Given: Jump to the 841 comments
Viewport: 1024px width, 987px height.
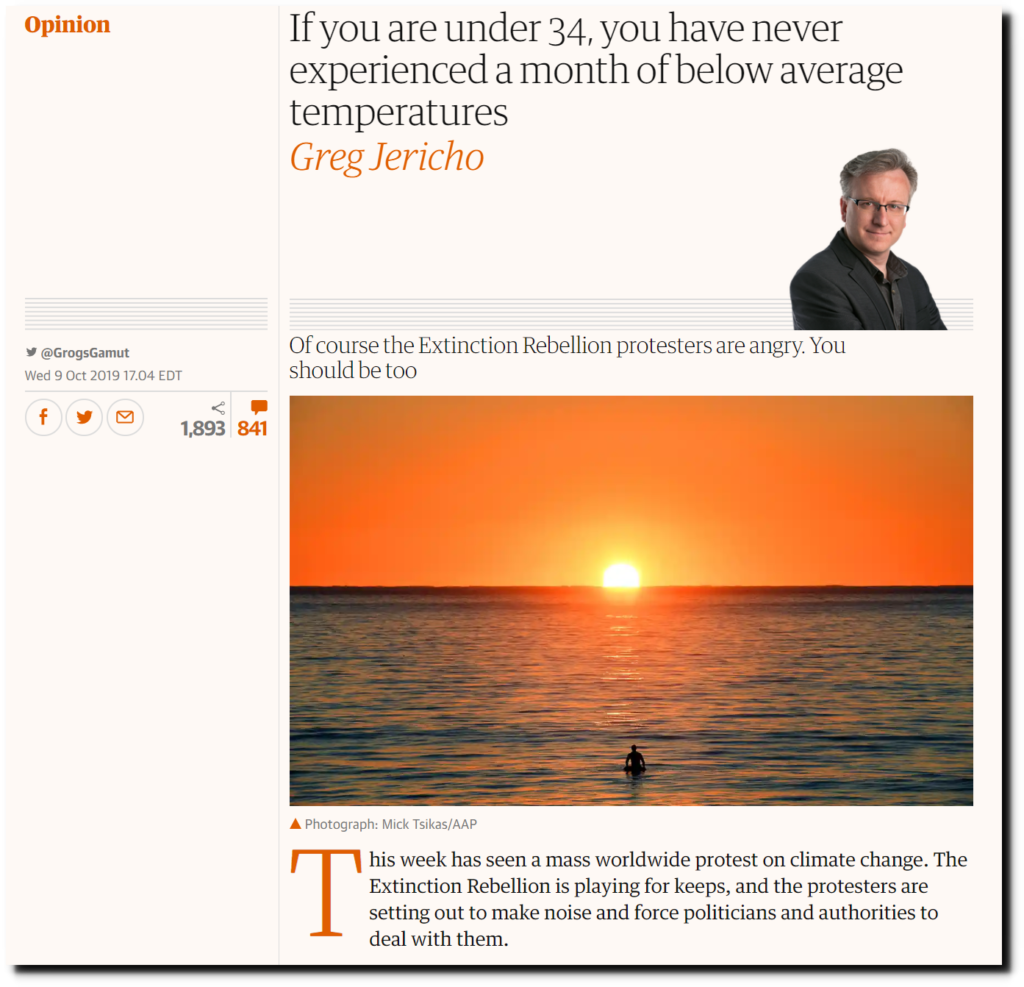Looking at the screenshot, I should tap(252, 429).
